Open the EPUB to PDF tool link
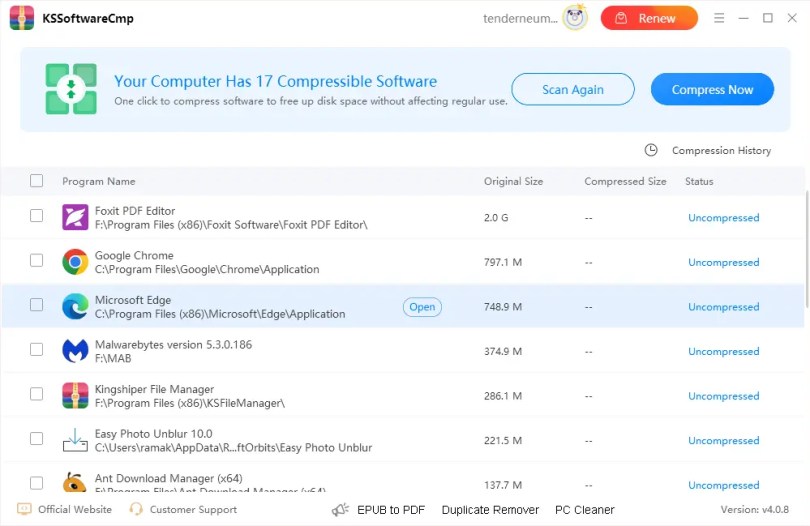This screenshot has height=526, width=810. 391,510
